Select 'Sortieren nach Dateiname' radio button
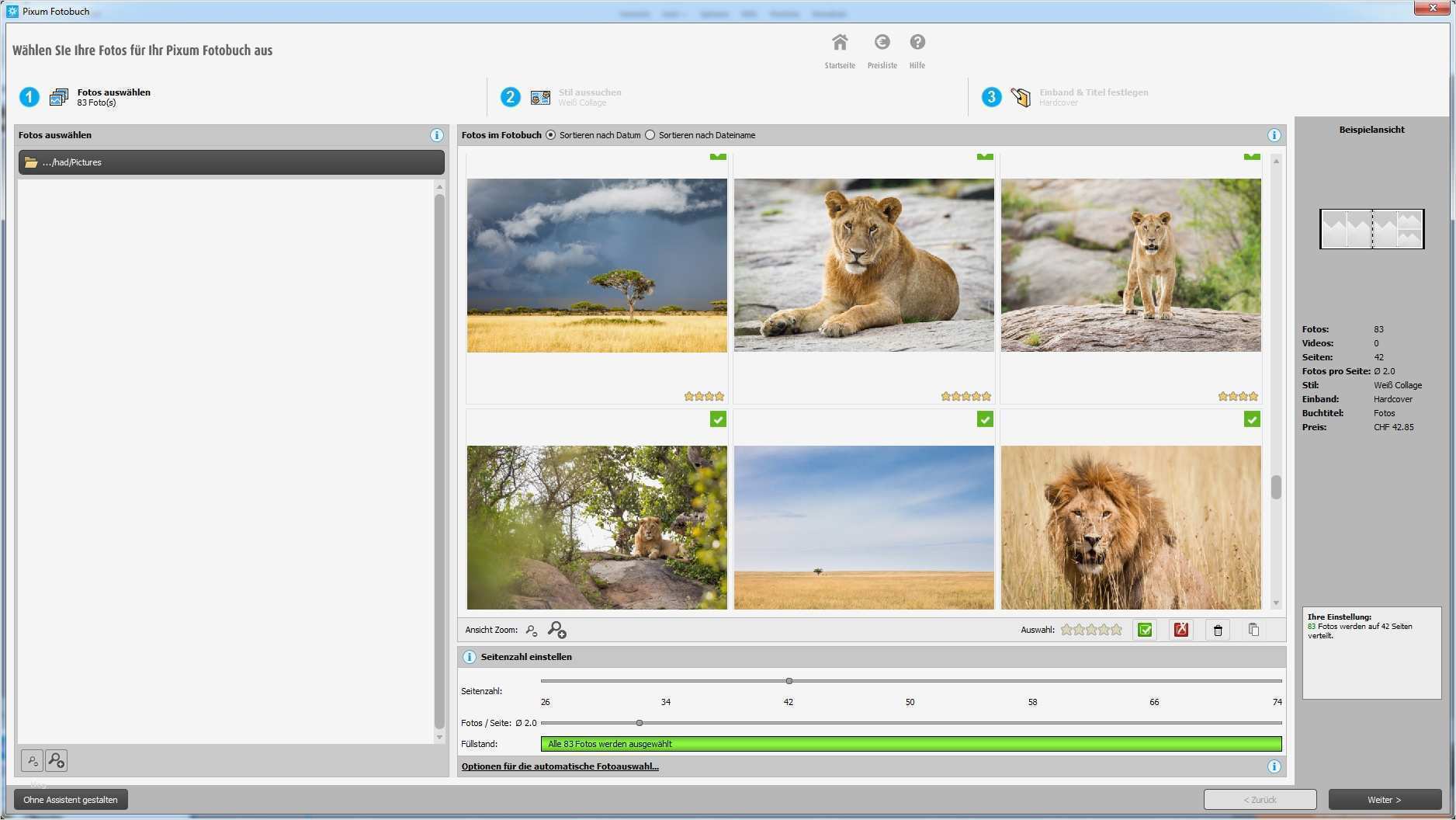The width and height of the screenshot is (1456, 820). (x=650, y=135)
